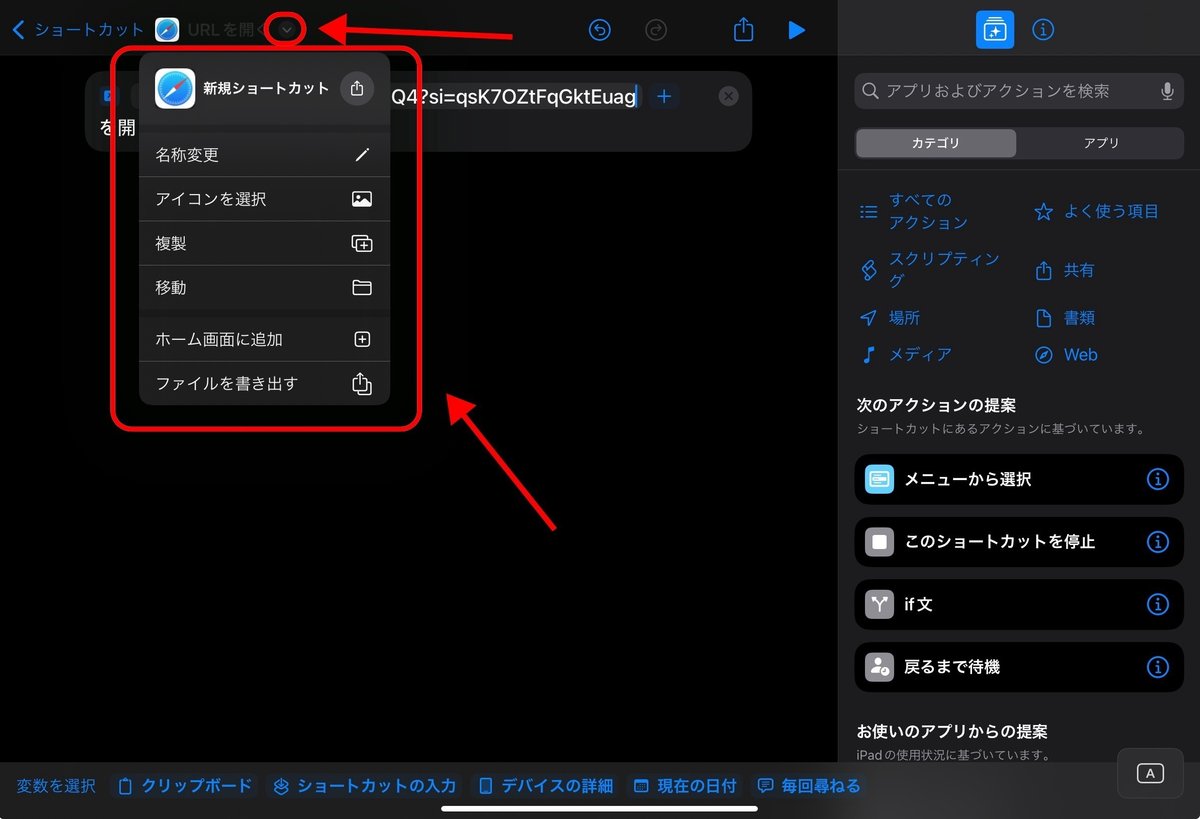
Task: Switch to the アプリ segment
Action: pyautogui.click(x=1101, y=143)
